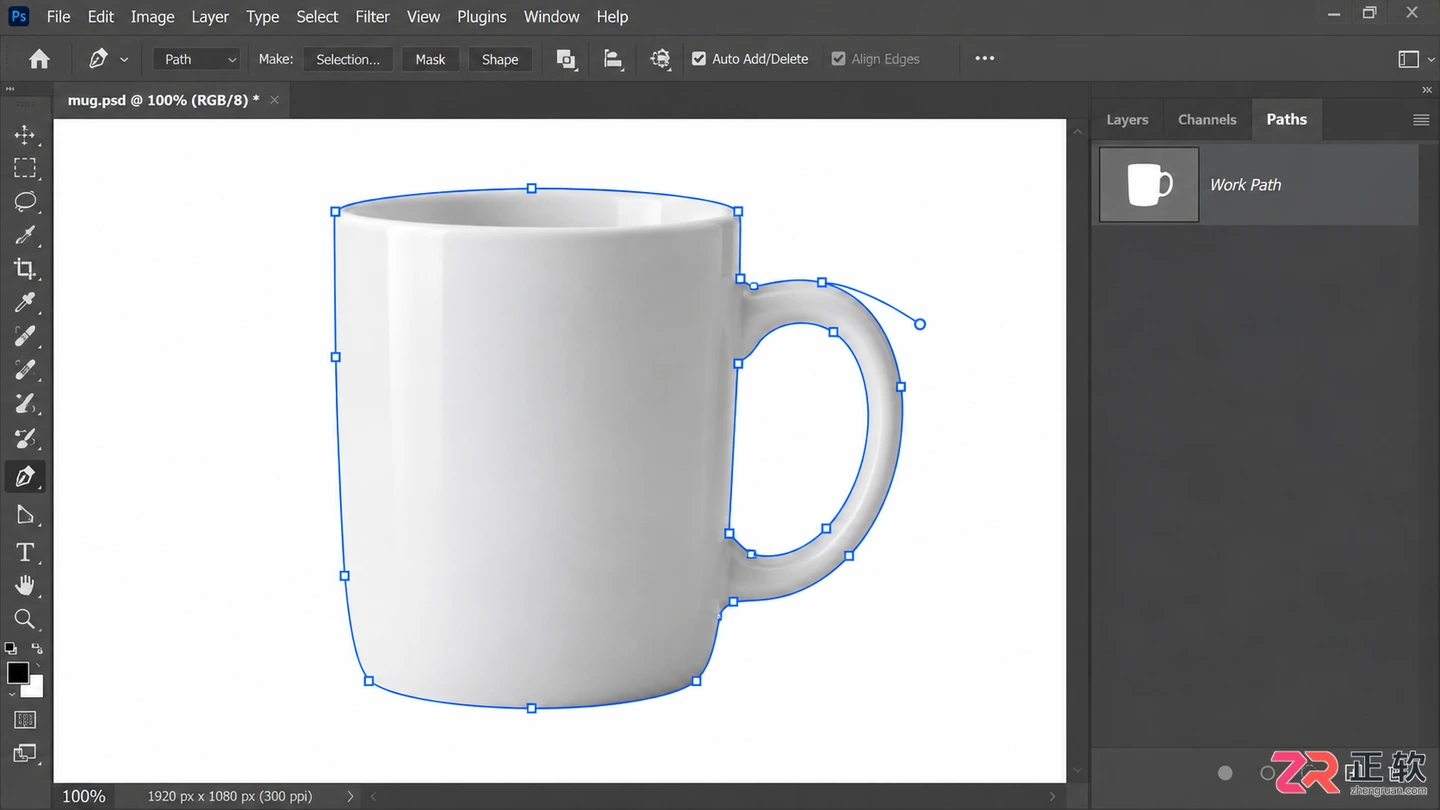Uncheck the Auto Add/Delete checkbox
This screenshot has height=810, width=1440.
(699, 59)
